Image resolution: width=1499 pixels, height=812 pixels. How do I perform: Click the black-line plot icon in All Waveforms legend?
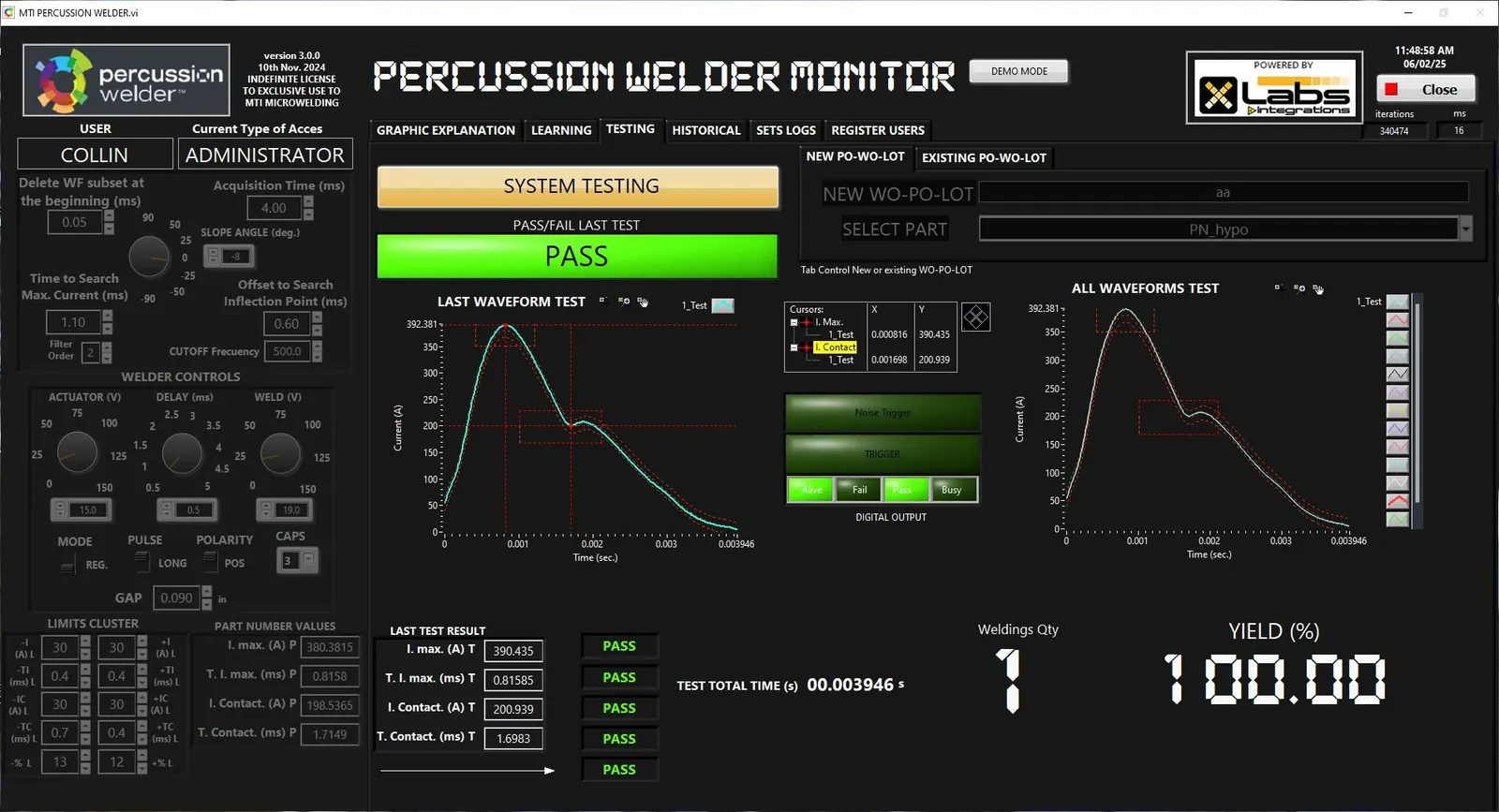tap(1397, 374)
